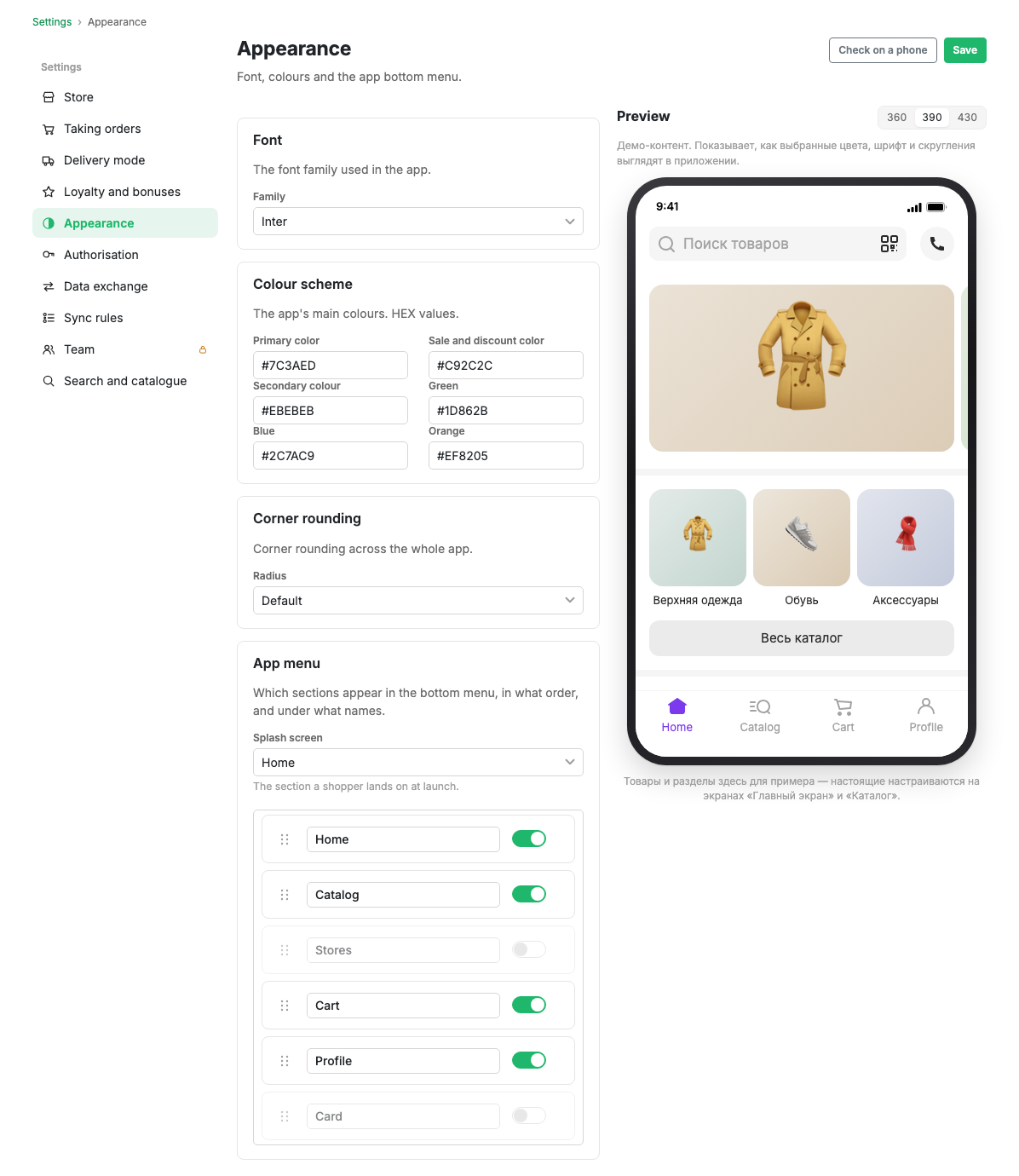This screenshot has width=1019, height=1176.
Task: Click the Appearance half-circle icon
Action: (x=49, y=223)
